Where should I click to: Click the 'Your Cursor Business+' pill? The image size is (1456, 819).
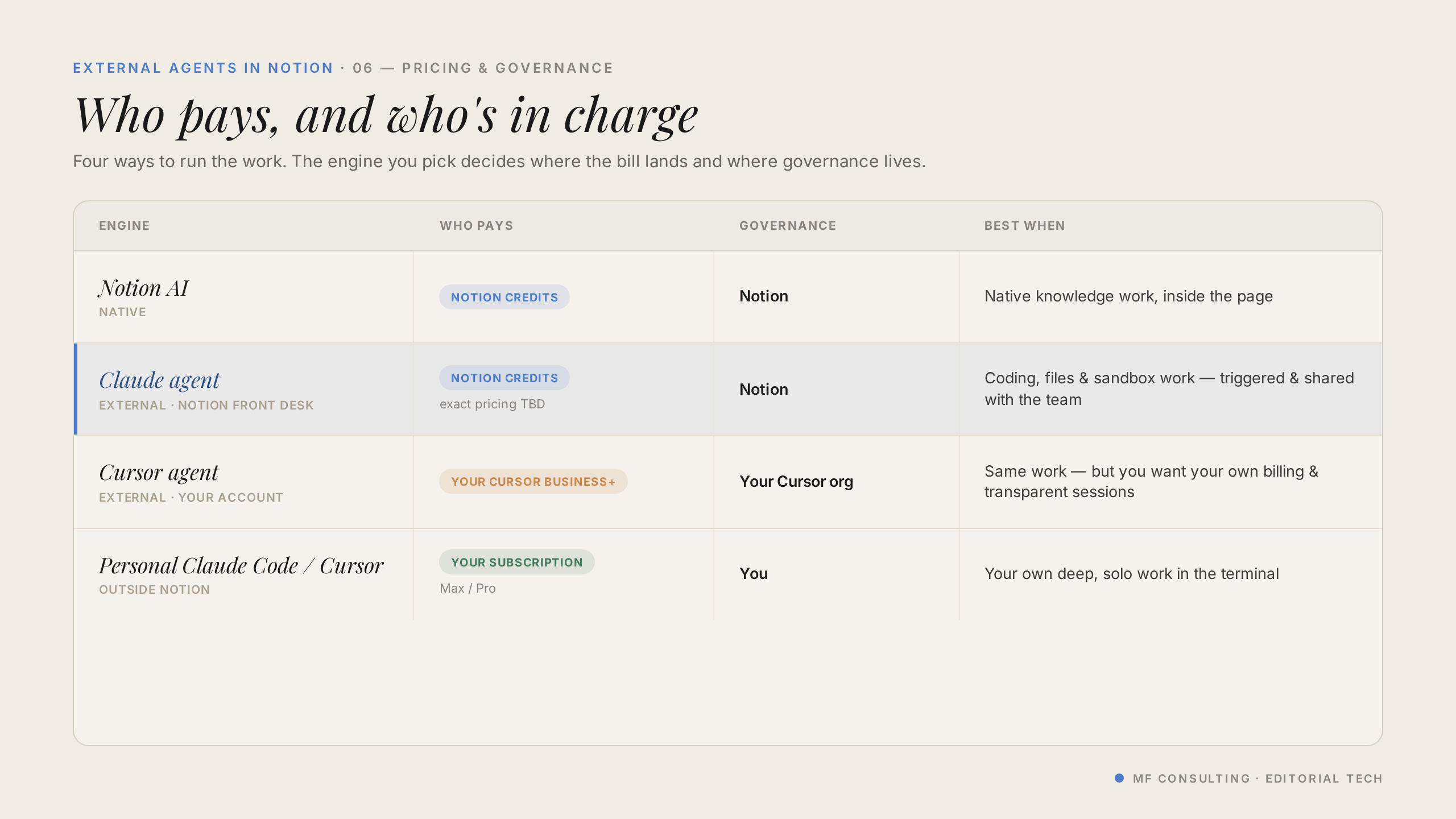click(533, 481)
